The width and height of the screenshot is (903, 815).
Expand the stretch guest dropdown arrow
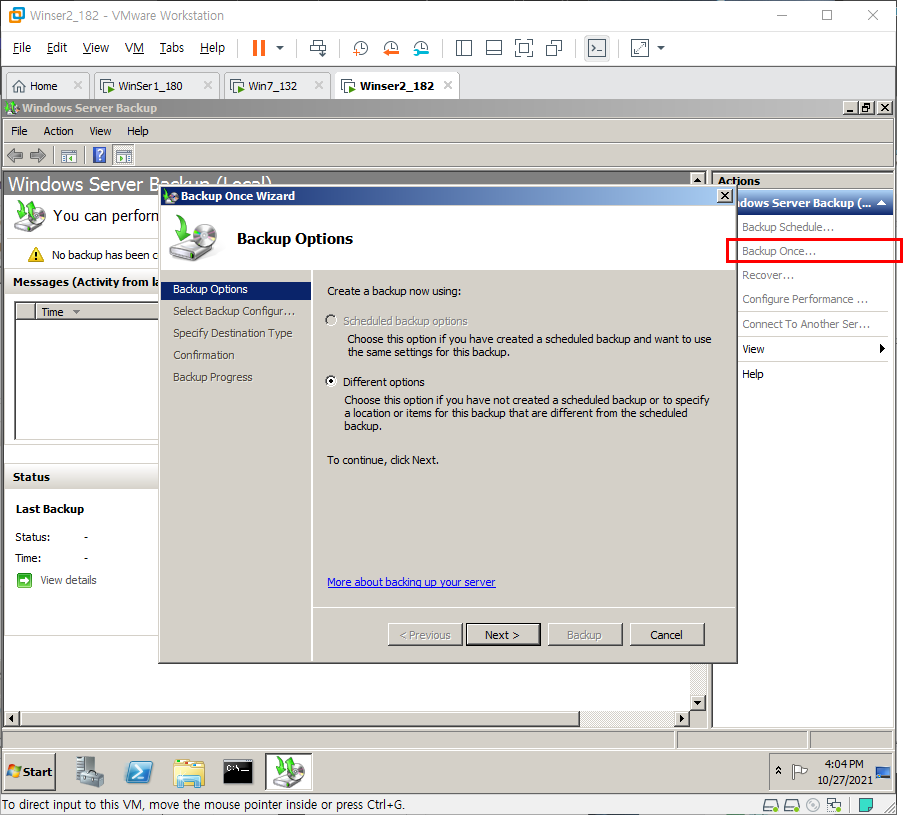(x=661, y=48)
